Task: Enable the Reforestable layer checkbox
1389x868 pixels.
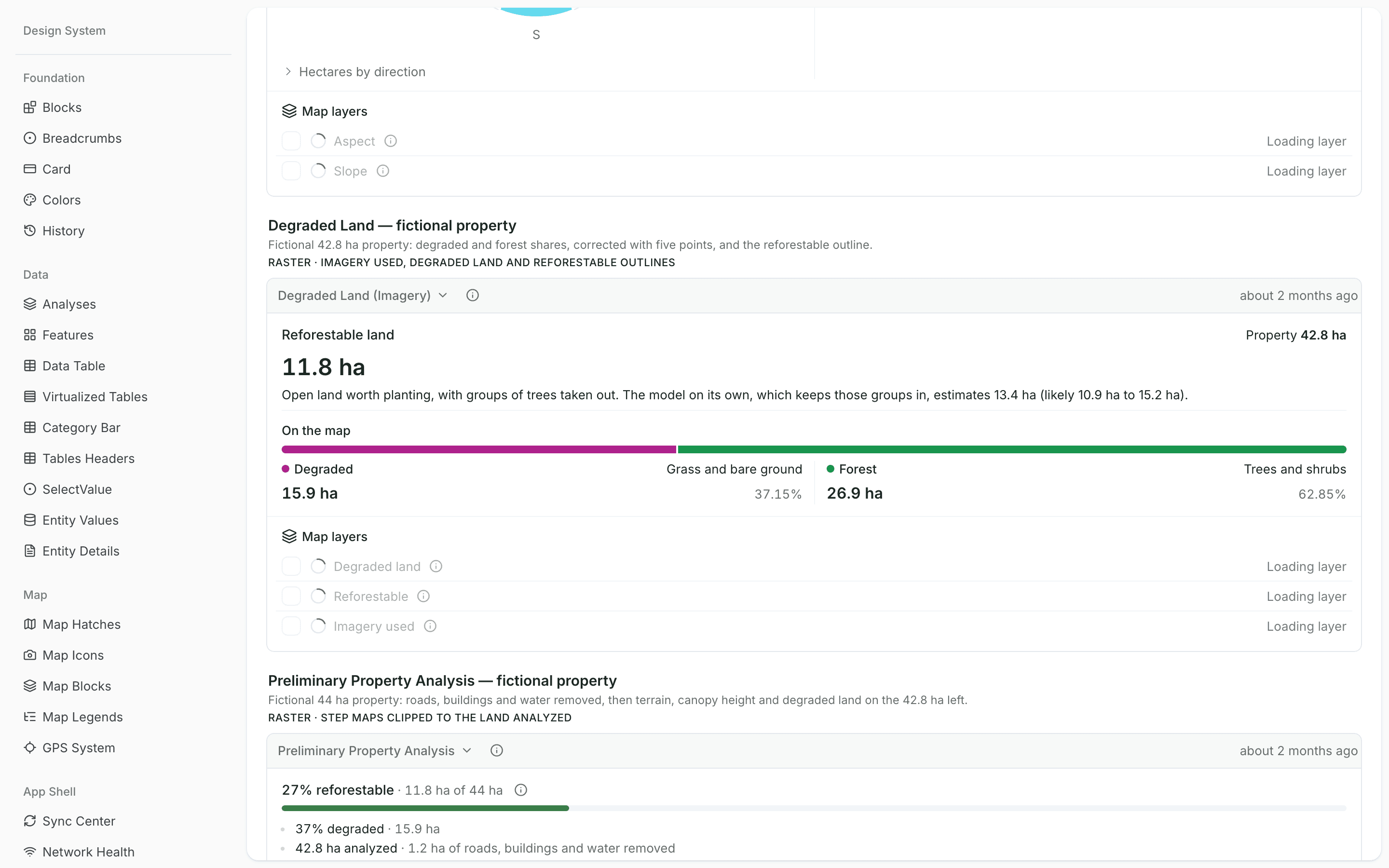Action: pos(291,597)
